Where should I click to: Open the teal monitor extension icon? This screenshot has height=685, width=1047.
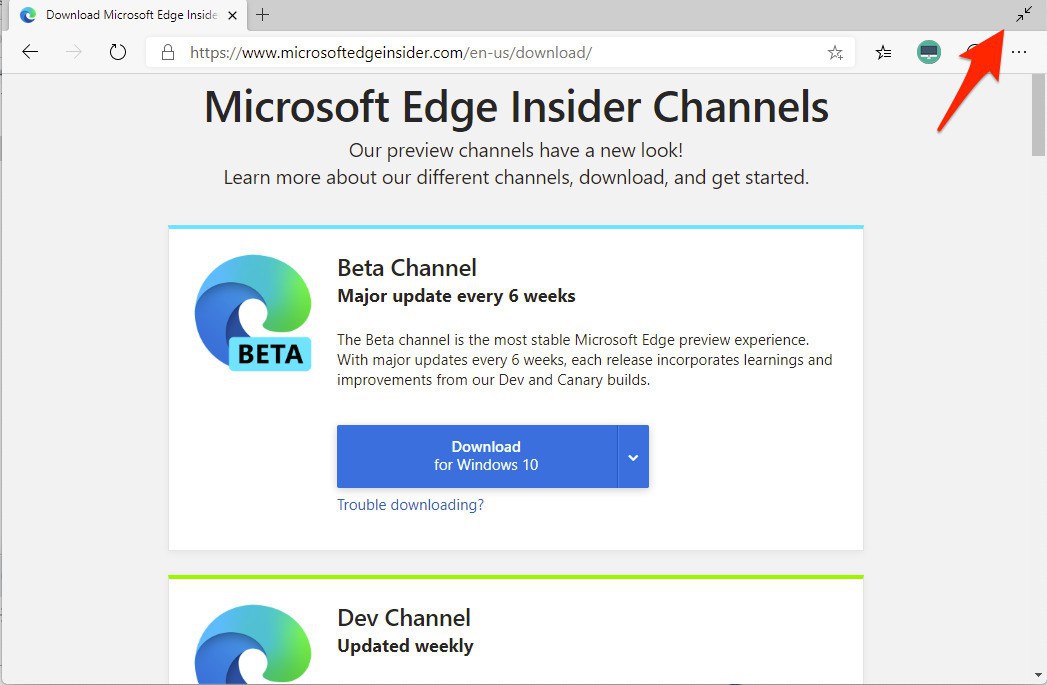929,52
